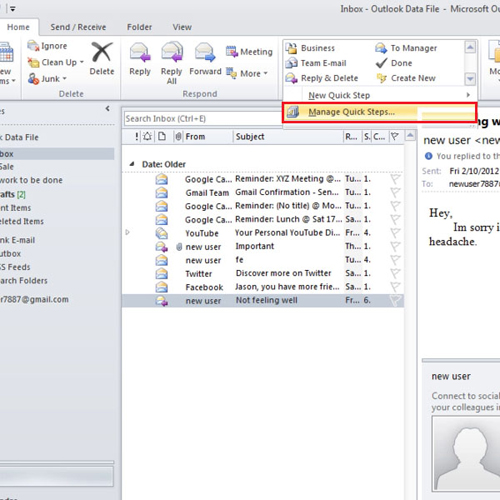Run the Business quick step

point(310,48)
